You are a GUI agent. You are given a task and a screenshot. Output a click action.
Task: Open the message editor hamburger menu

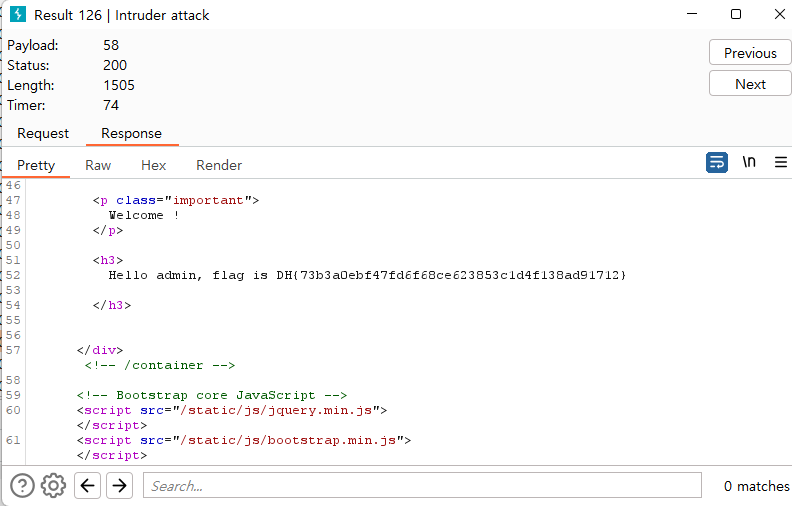click(x=781, y=162)
